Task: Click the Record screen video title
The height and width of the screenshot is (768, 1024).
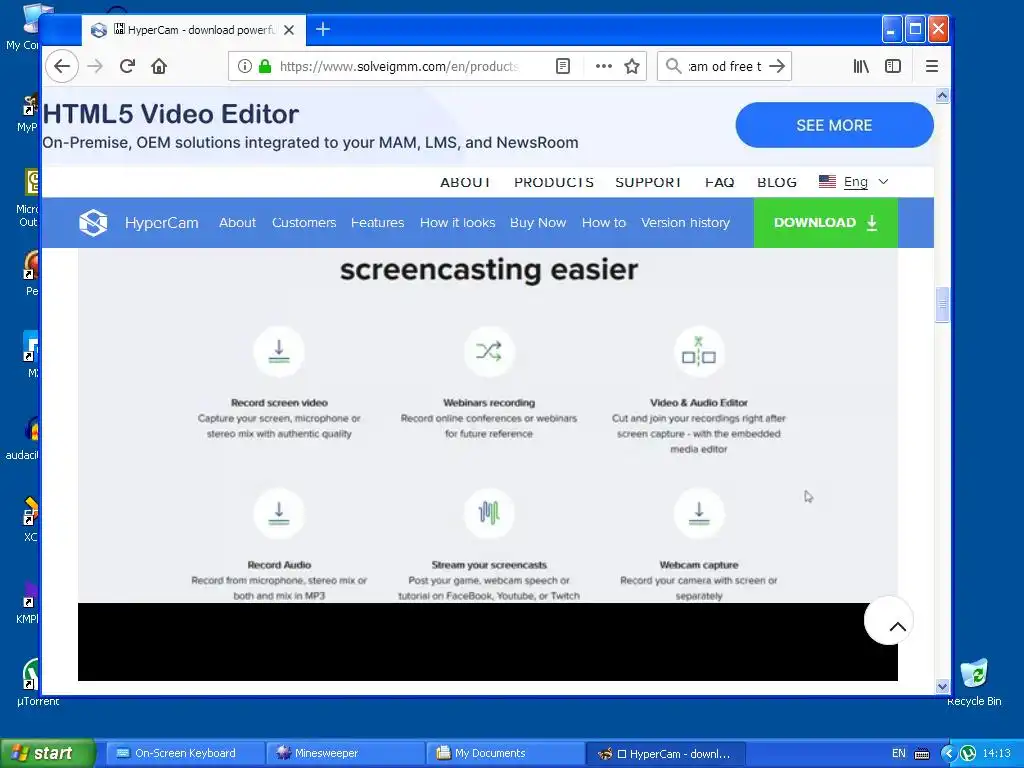Action: [x=279, y=403]
